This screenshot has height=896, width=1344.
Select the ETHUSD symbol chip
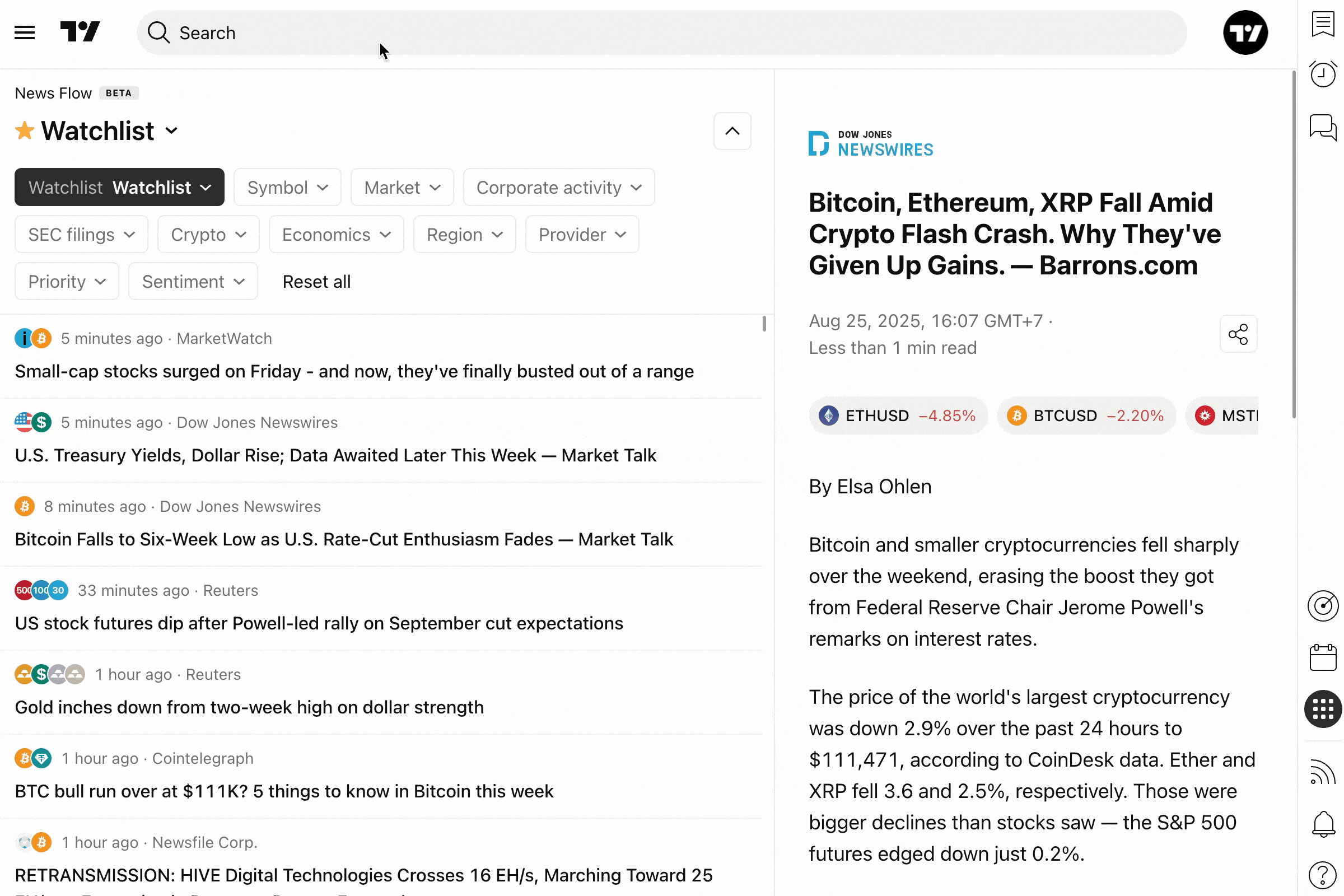(898, 416)
